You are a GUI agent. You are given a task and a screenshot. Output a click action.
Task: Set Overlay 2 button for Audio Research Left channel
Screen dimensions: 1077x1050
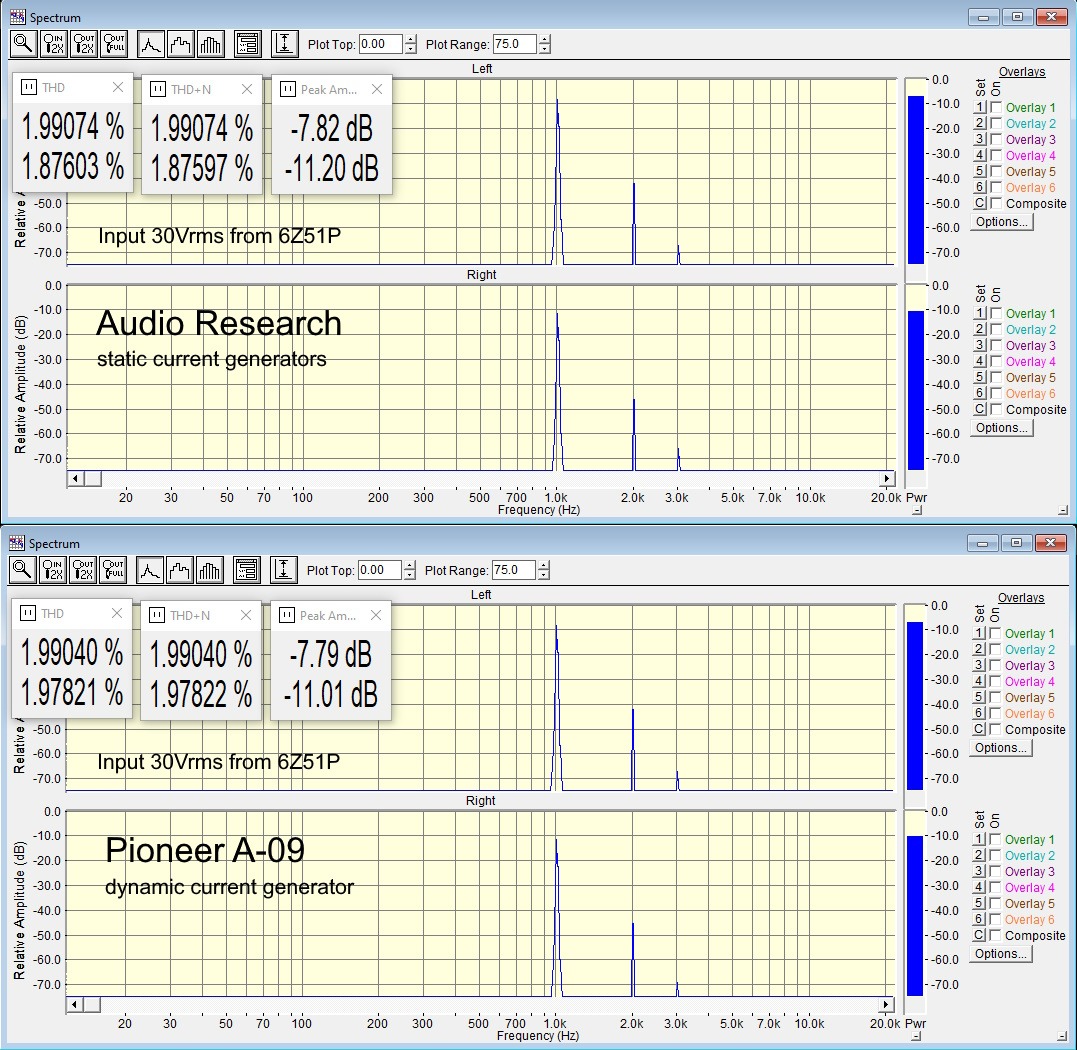click(x=980, y=124)
